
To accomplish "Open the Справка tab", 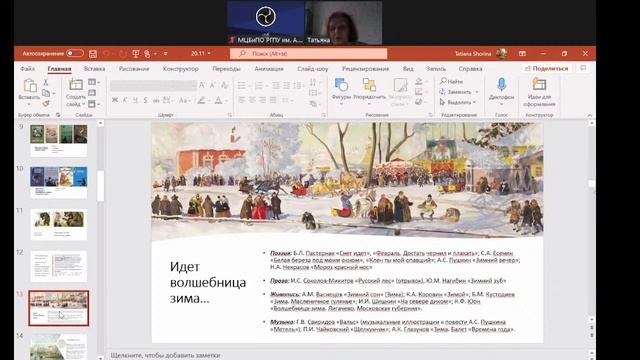I will (x=470, y=69).
